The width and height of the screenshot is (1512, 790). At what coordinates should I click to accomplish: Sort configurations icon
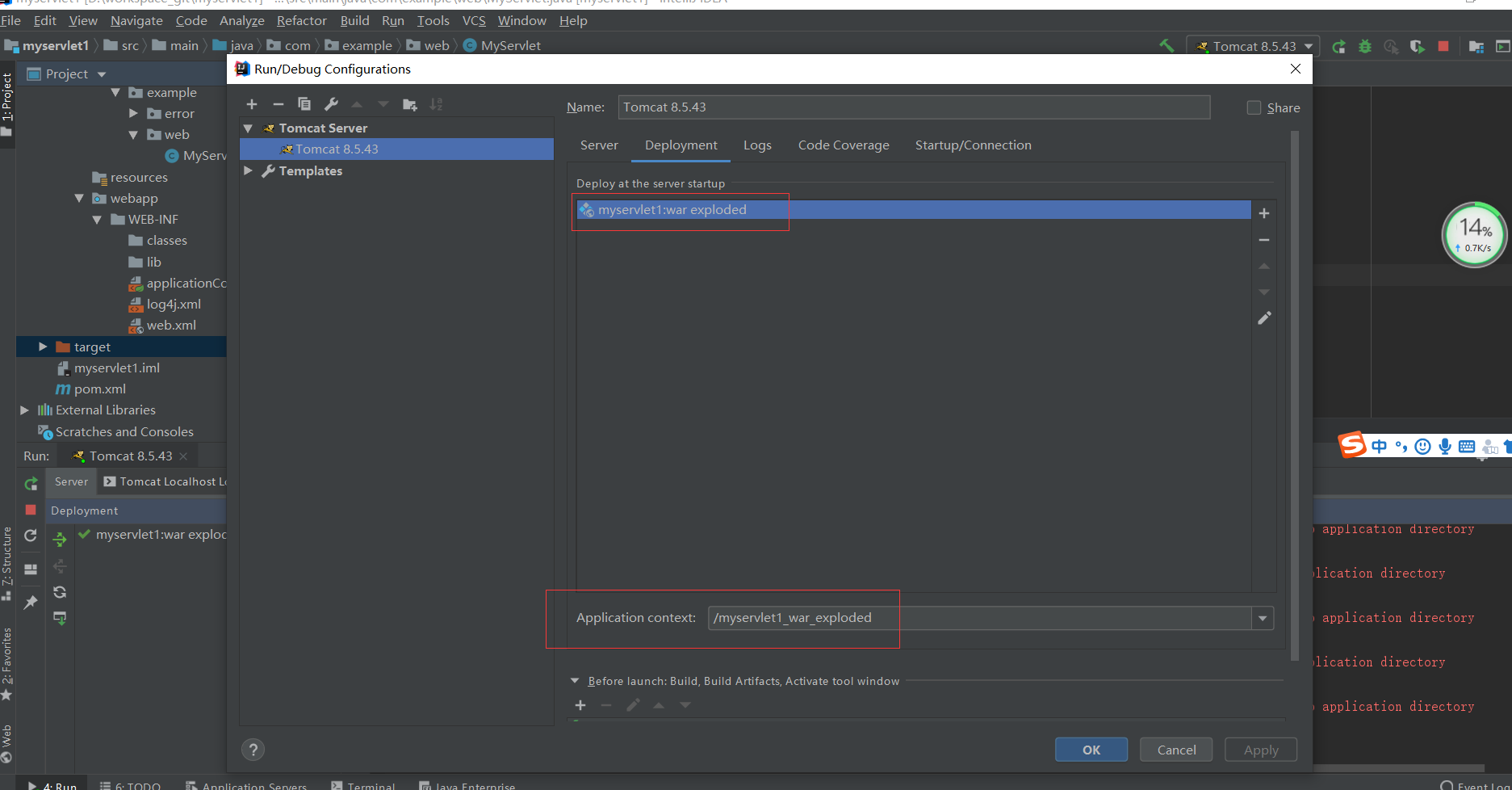point(436,104)
